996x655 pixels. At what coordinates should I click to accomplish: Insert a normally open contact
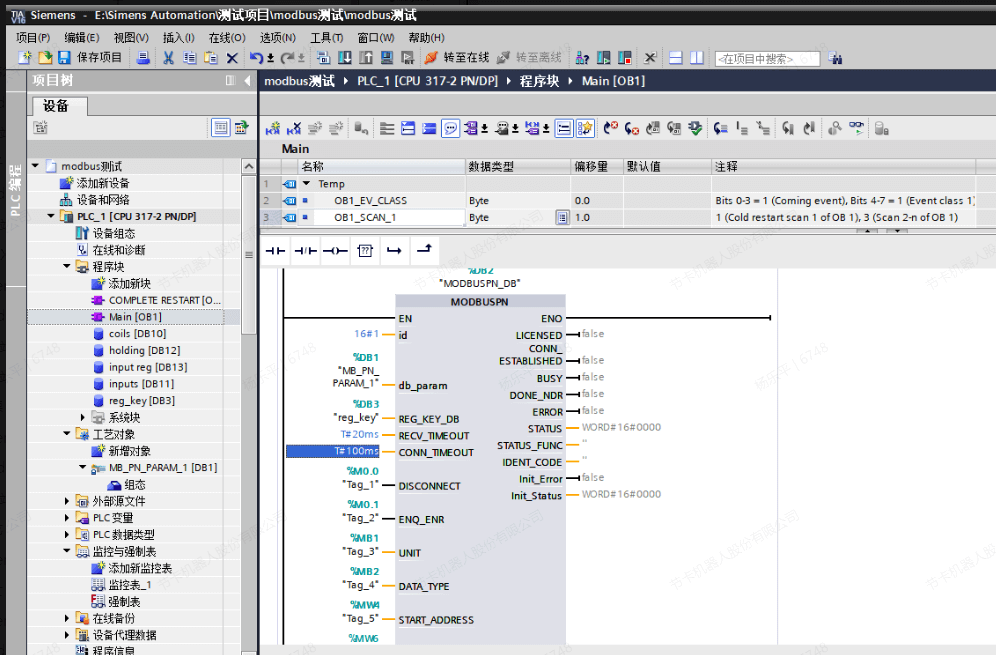(x=274, y=250)
